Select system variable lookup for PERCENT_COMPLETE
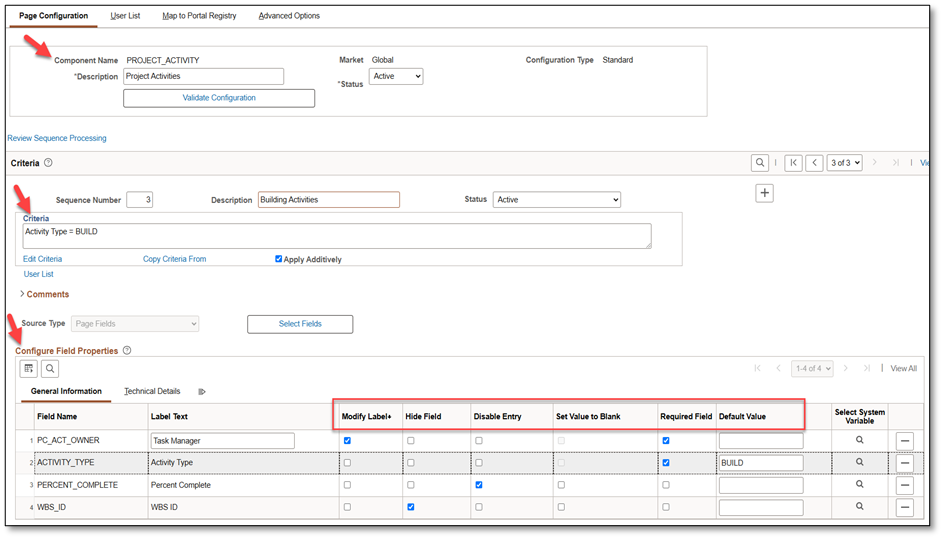This screenshot has height=539, width=943. click(x=859, y=485)
